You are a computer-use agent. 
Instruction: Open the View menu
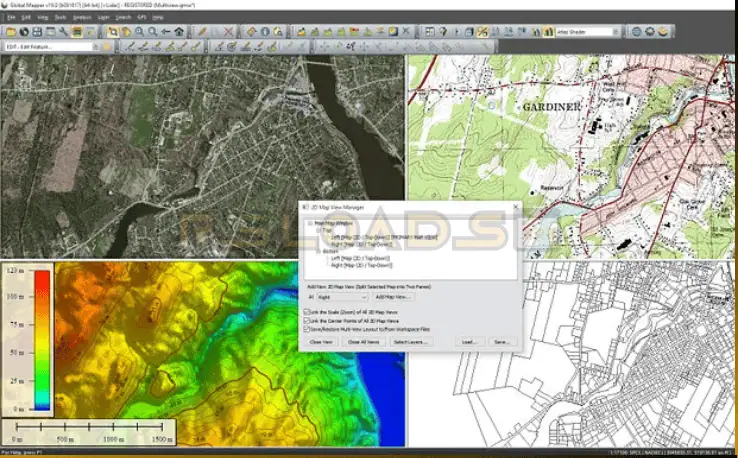[42, 17]
